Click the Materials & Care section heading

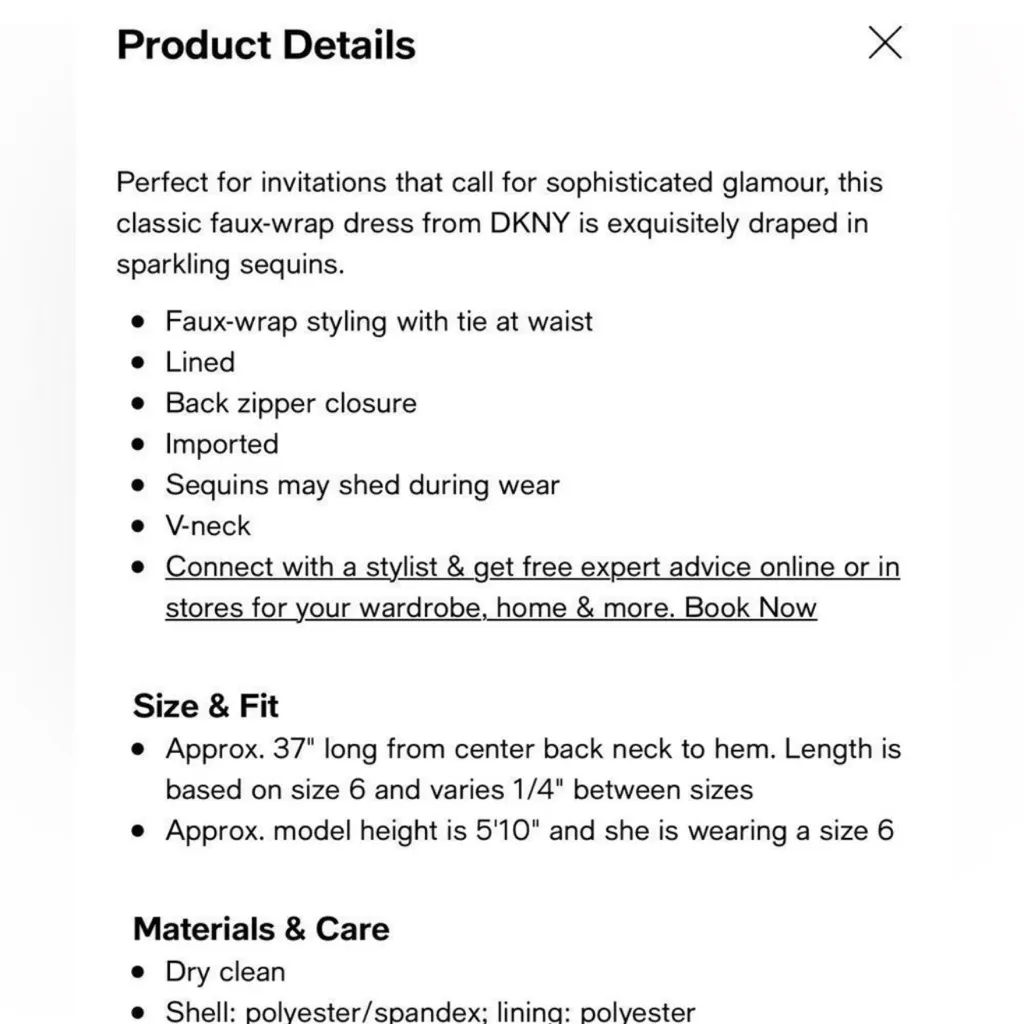(261, 929)
